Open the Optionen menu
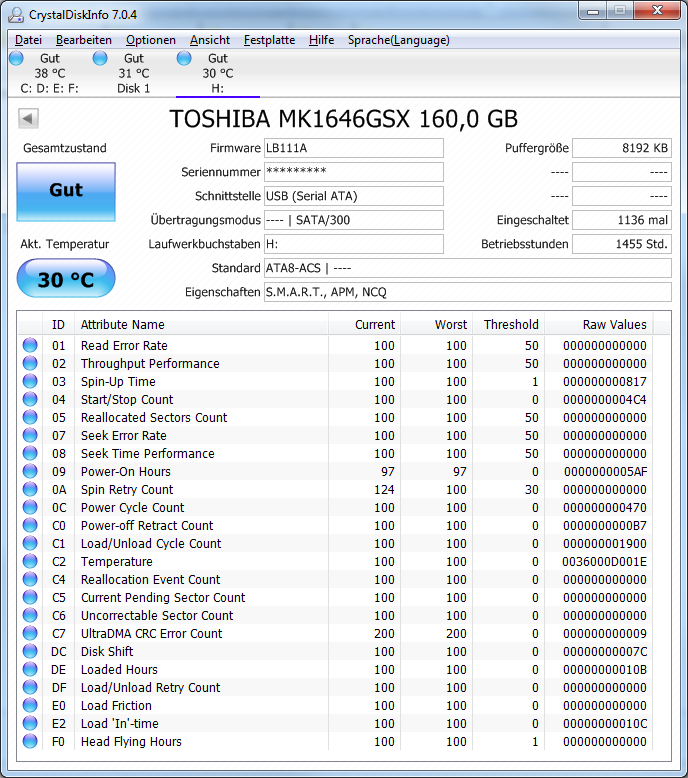 pyautogui.click(x=151, y=40)
